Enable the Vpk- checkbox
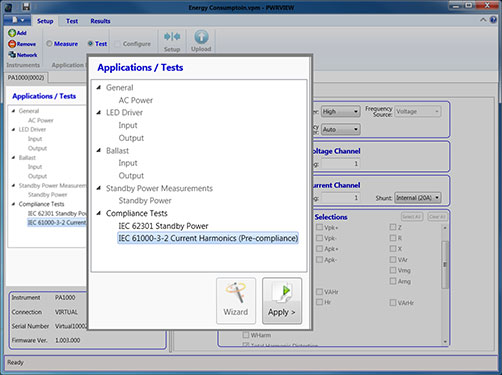The height and width of the screenshot is (375, 502). tap(319, 238)
